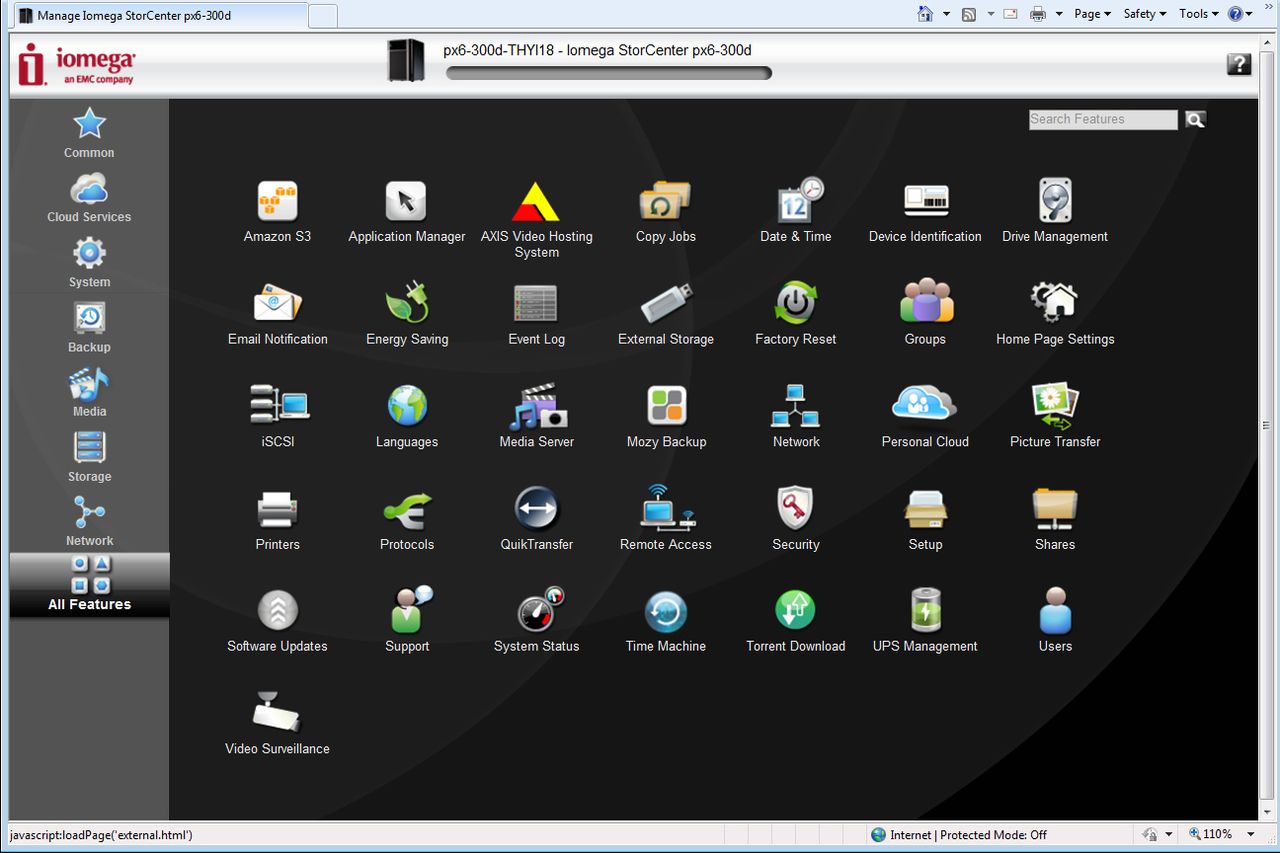The width and height of the screenshot is (1280, 853).
Task: Open the browser Page menu
Action: point(1092,14)
